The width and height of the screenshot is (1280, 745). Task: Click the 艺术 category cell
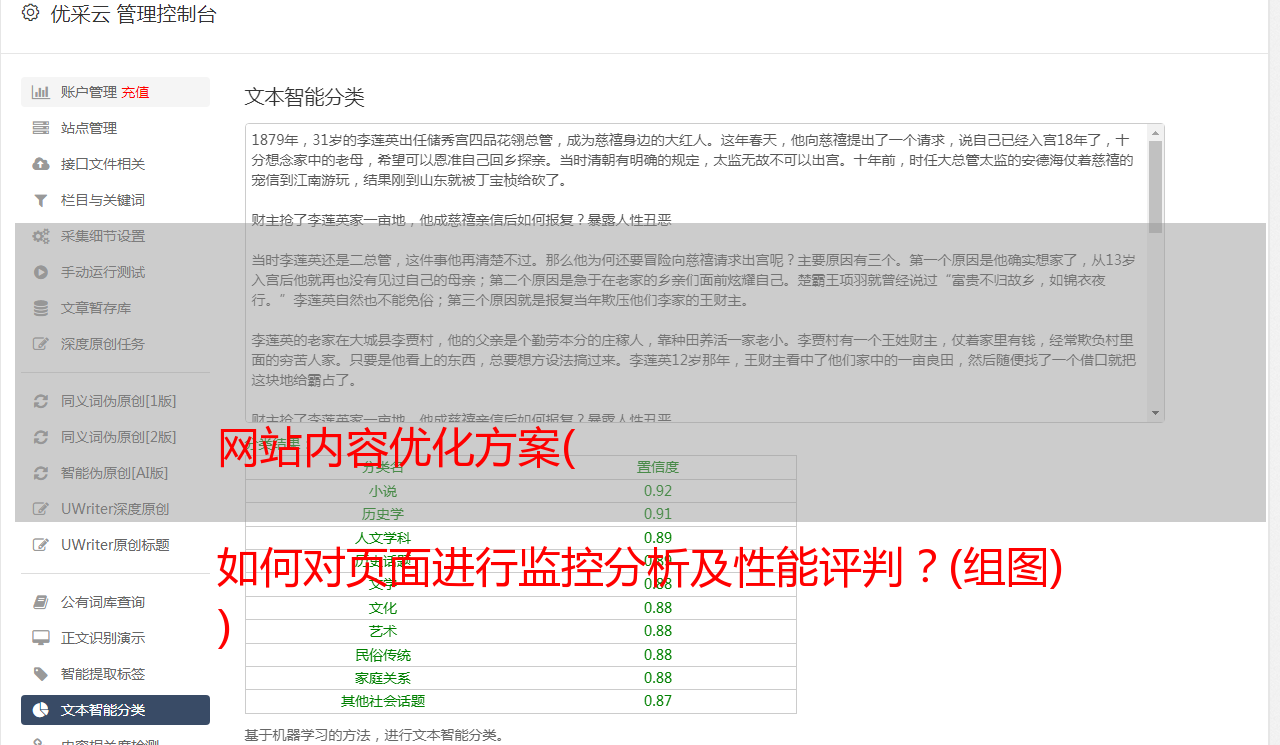(x=383, y=631)
